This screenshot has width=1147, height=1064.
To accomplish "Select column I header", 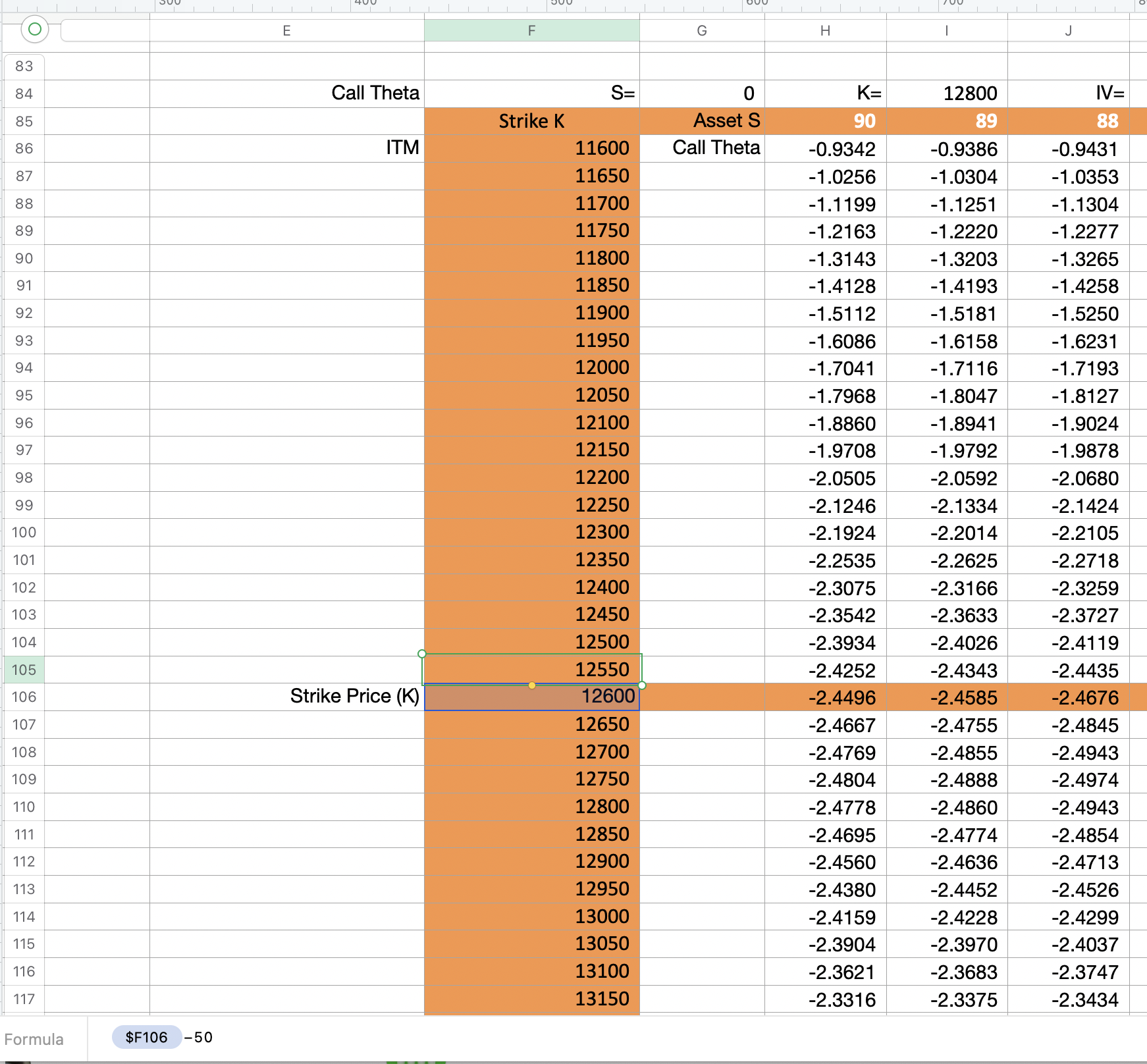I will pos(947,30).
